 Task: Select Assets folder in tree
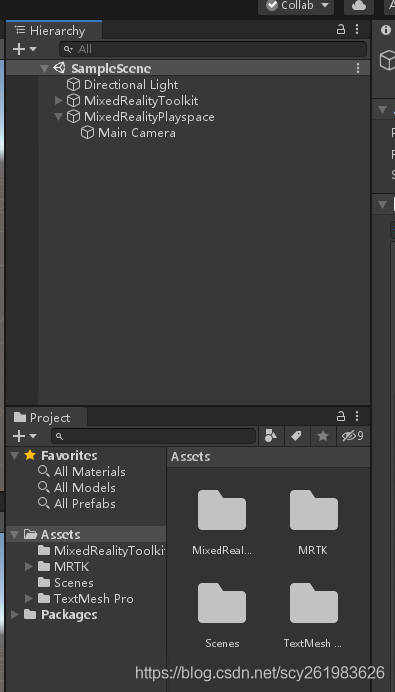(60, 534)
